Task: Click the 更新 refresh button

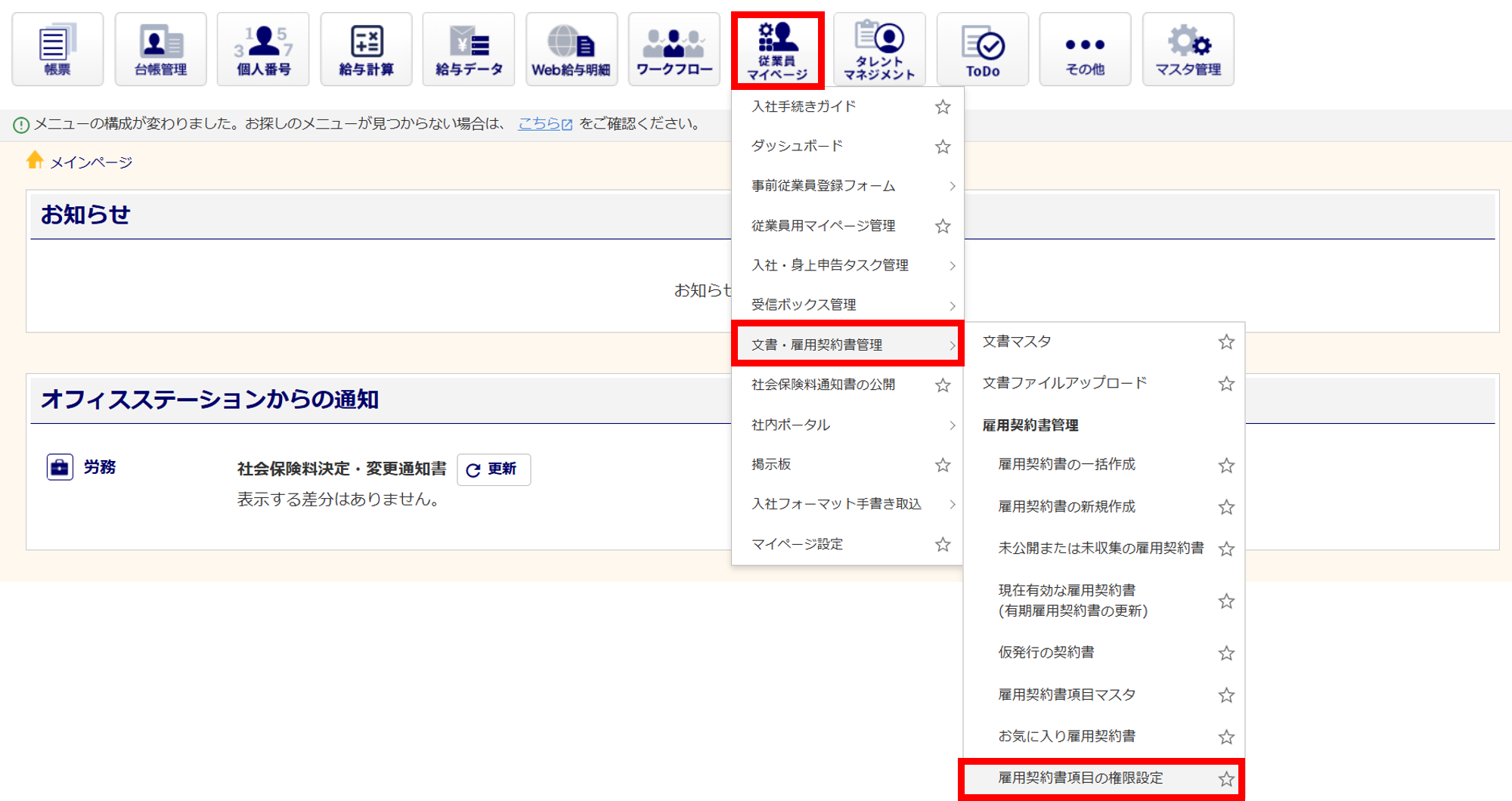Action: (x=493, y=469)
